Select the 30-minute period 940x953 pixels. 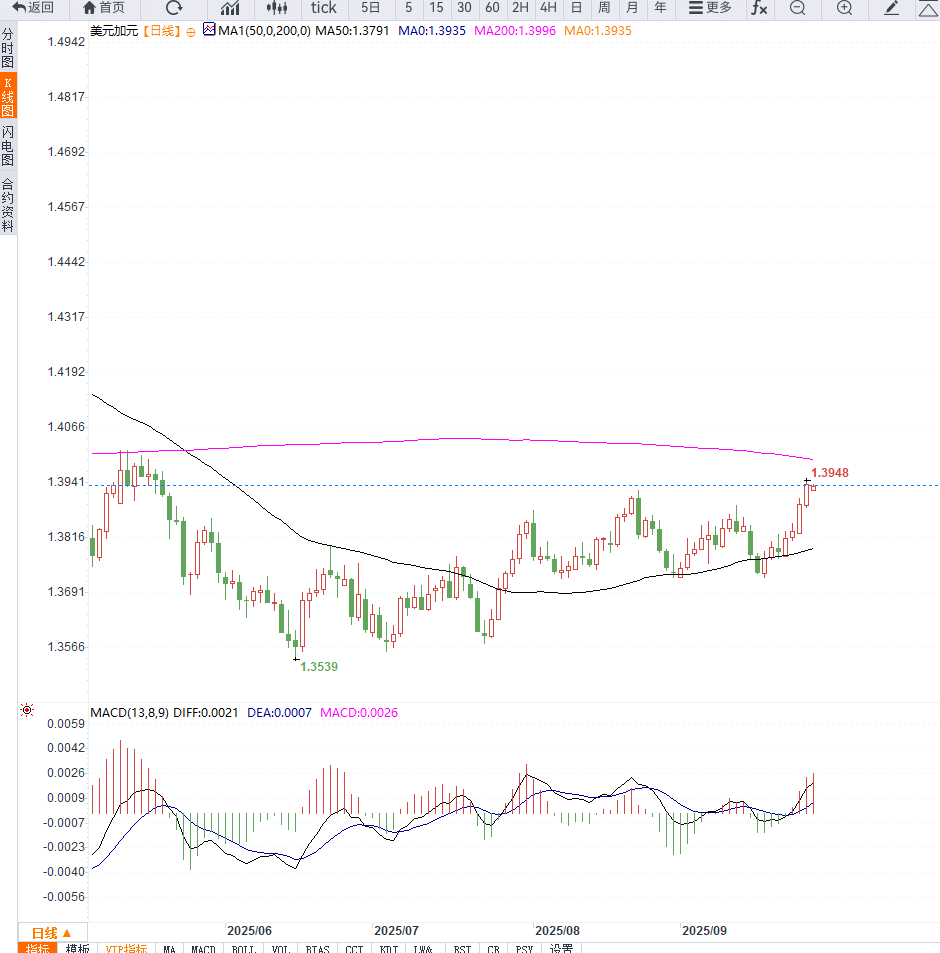pyautogui.click(x=464, y=8)
